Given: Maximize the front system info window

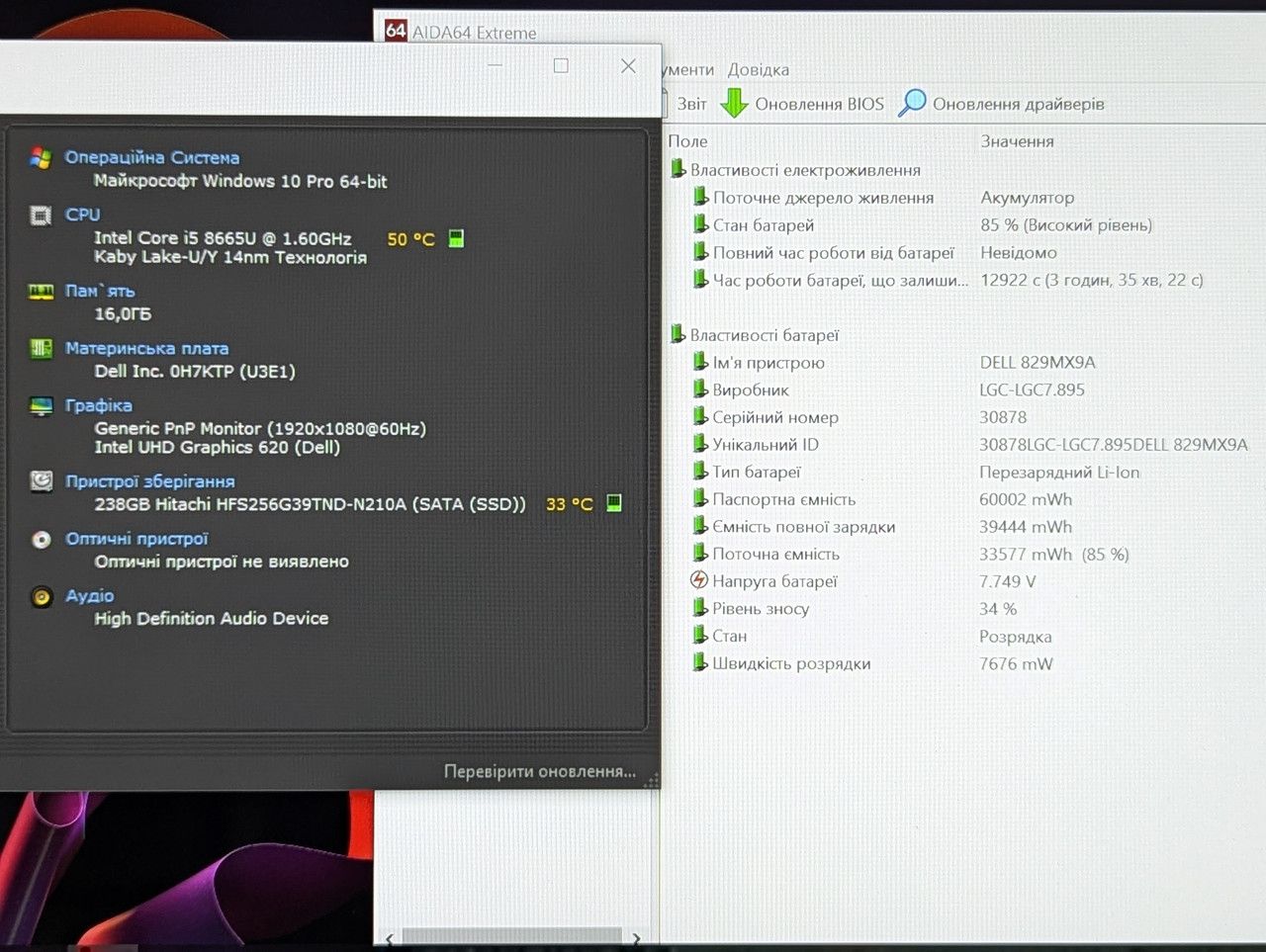Looking at the screenshot, I should (561, 65).
